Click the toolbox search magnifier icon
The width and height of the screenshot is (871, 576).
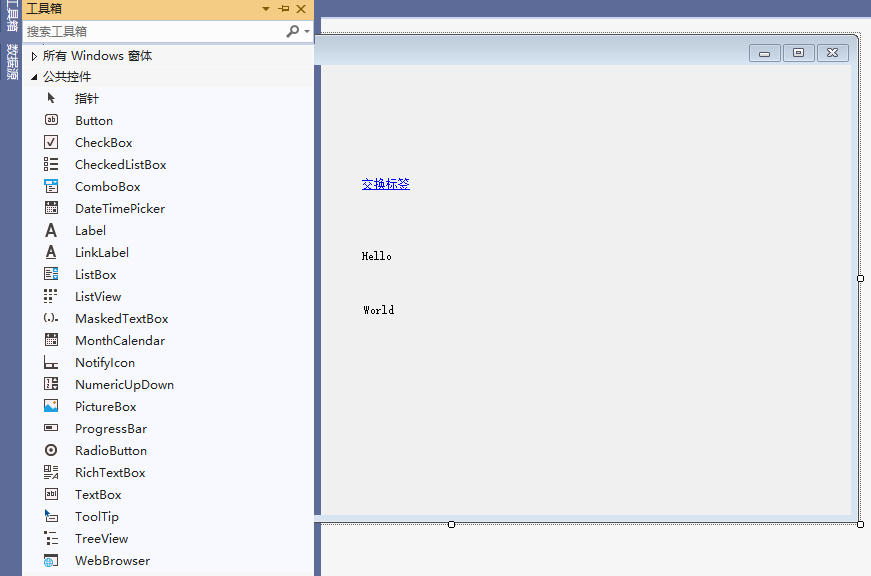(293, 31)
